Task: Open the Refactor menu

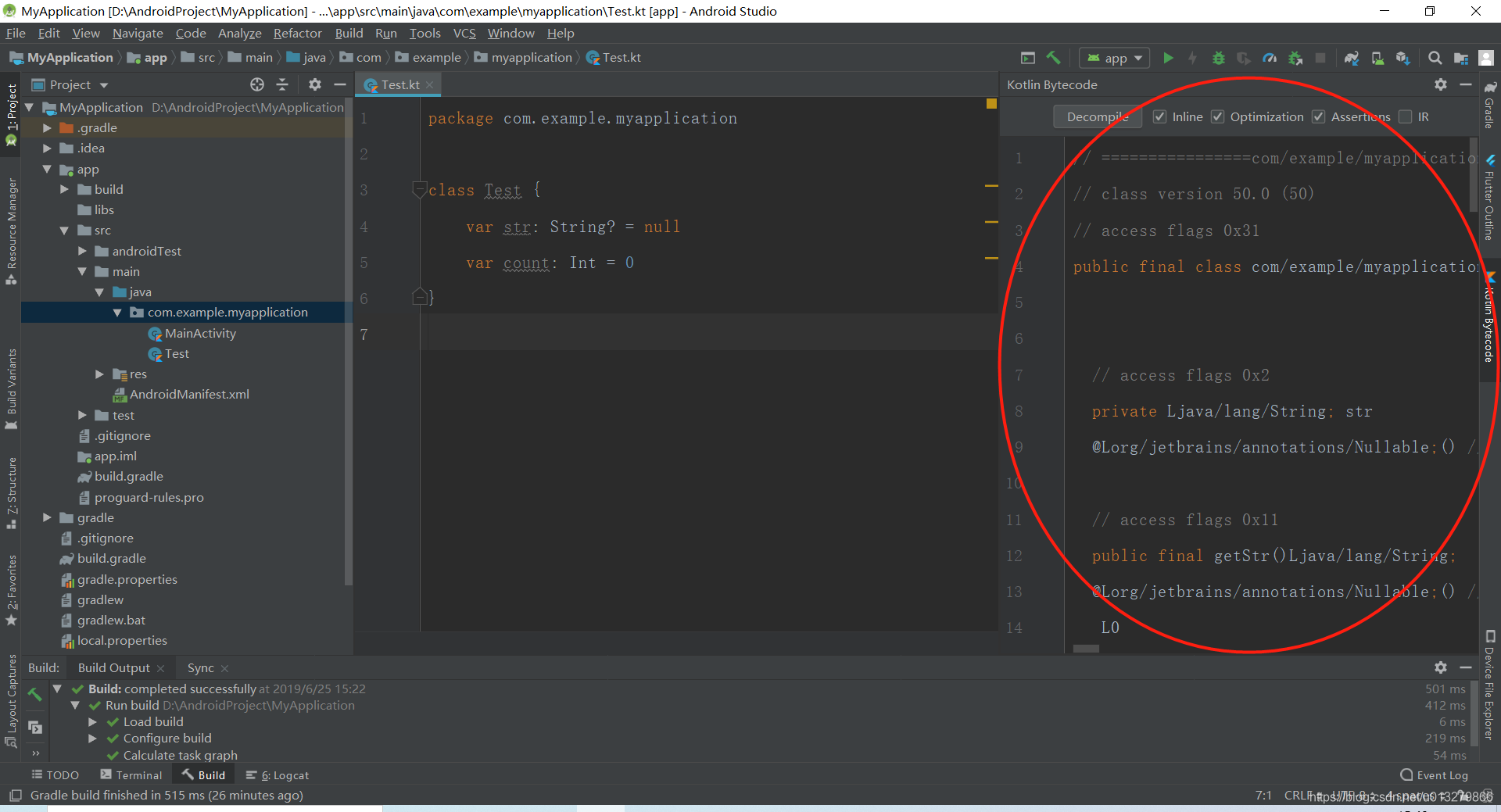Action: pyautogui.click(x=297, y=33)
